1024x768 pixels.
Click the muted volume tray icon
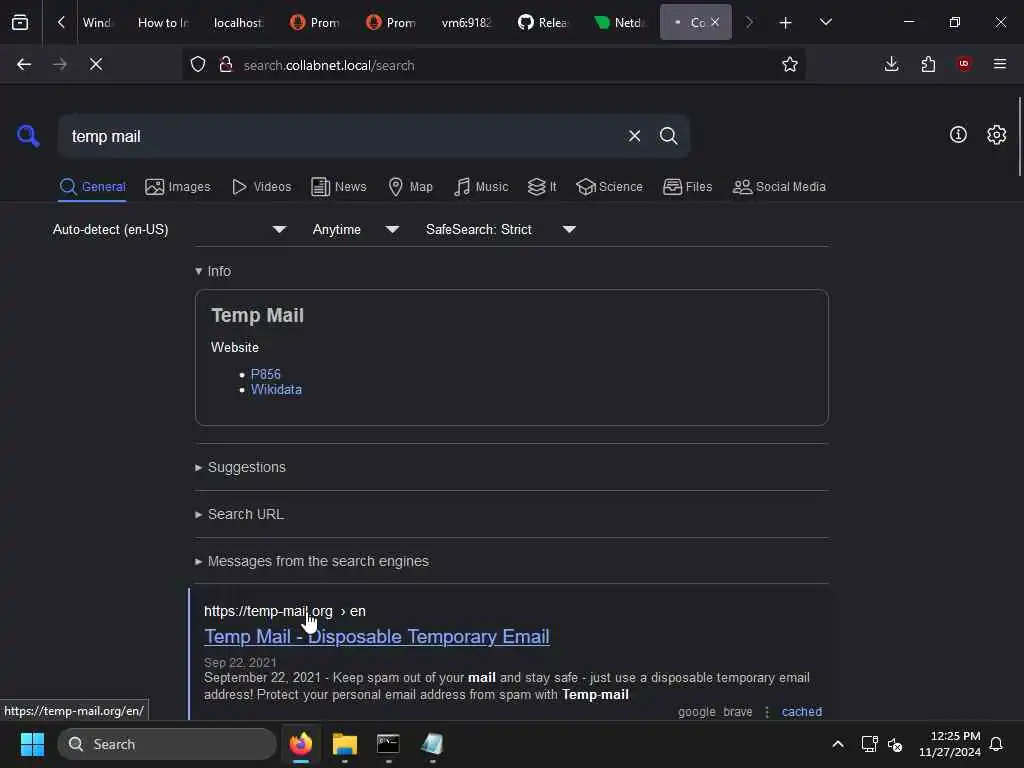tap(895, 744)
